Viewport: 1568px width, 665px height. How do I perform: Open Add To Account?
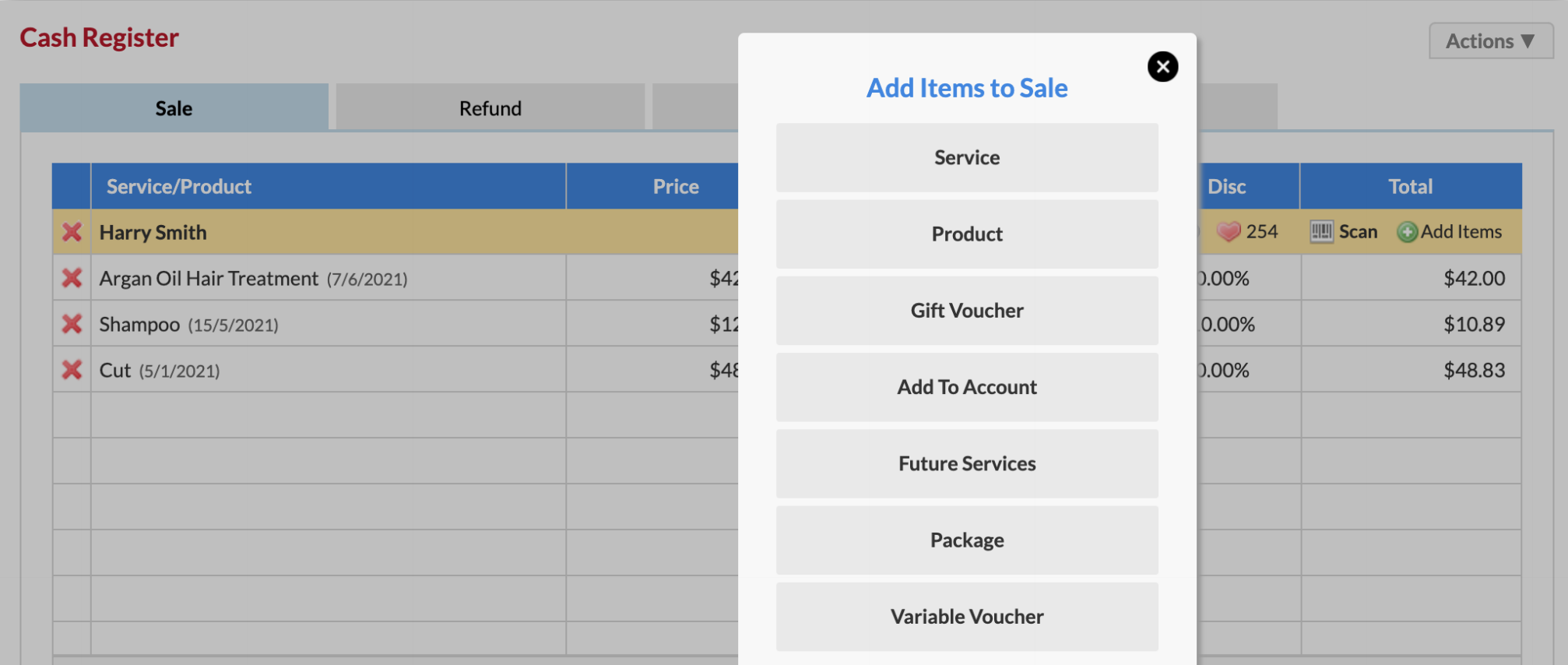point(966,387)
